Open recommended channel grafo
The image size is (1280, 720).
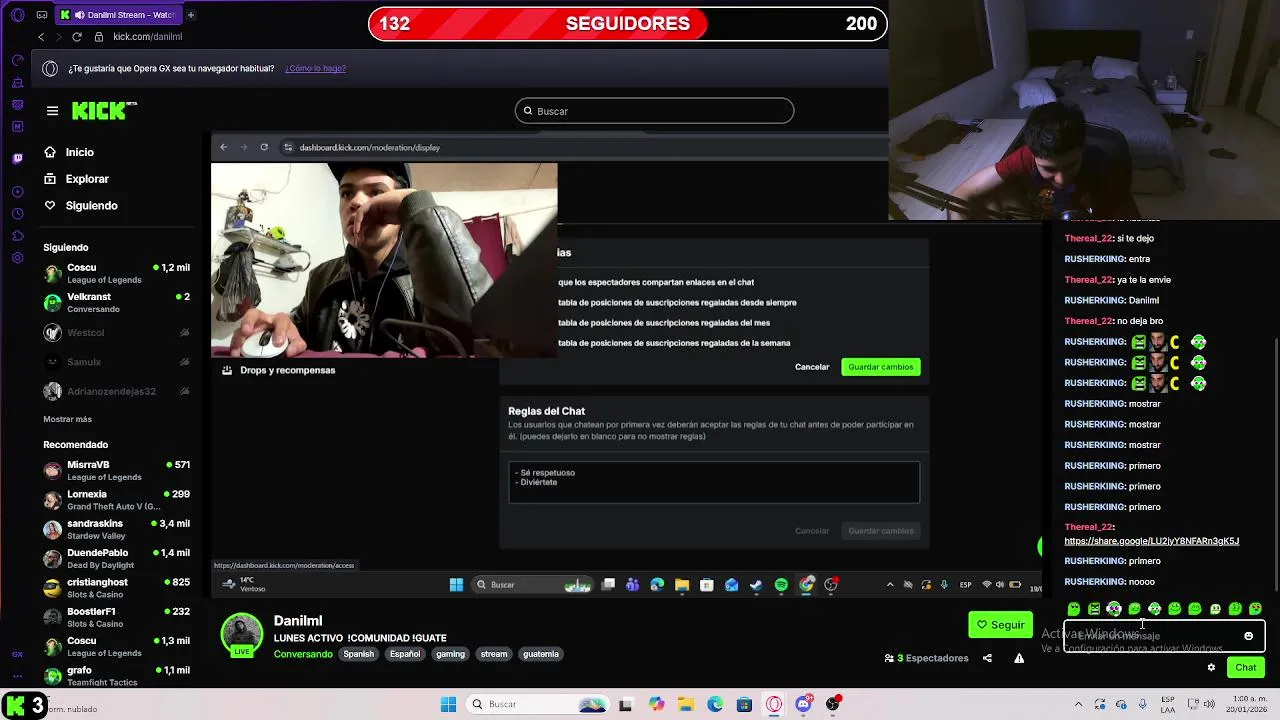pos(116,676)
